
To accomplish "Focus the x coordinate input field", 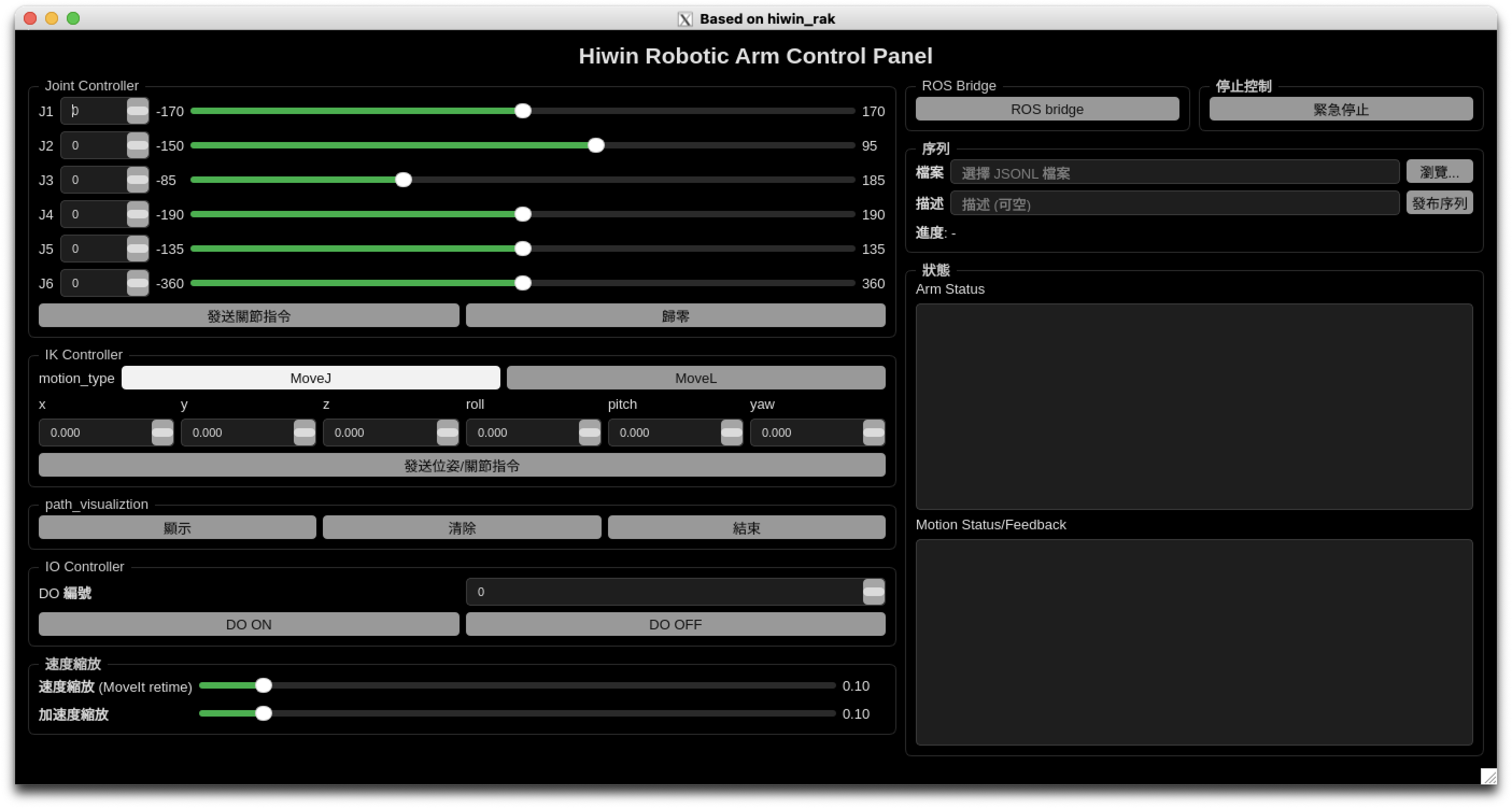I will point(96,433).
